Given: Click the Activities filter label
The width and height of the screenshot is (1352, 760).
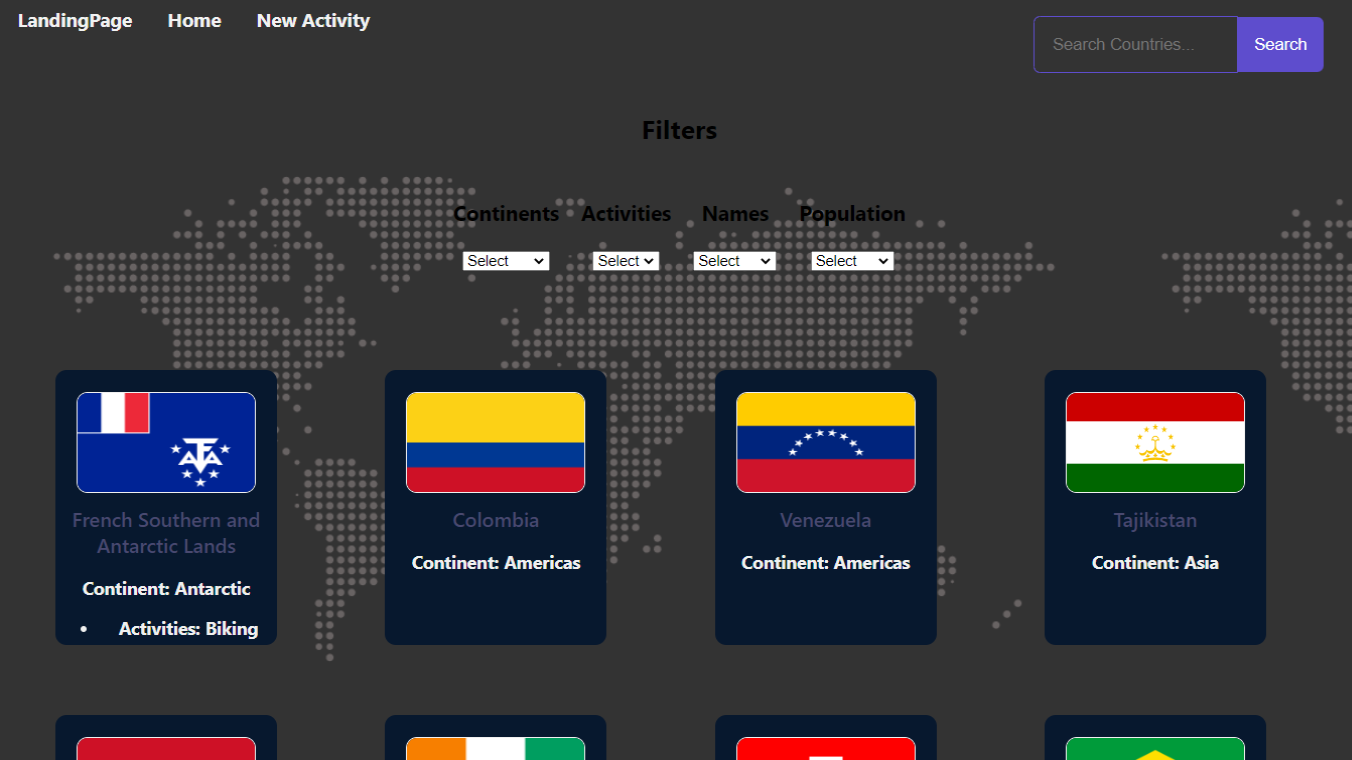Looking at the screenshot, I should coord(626,214).
